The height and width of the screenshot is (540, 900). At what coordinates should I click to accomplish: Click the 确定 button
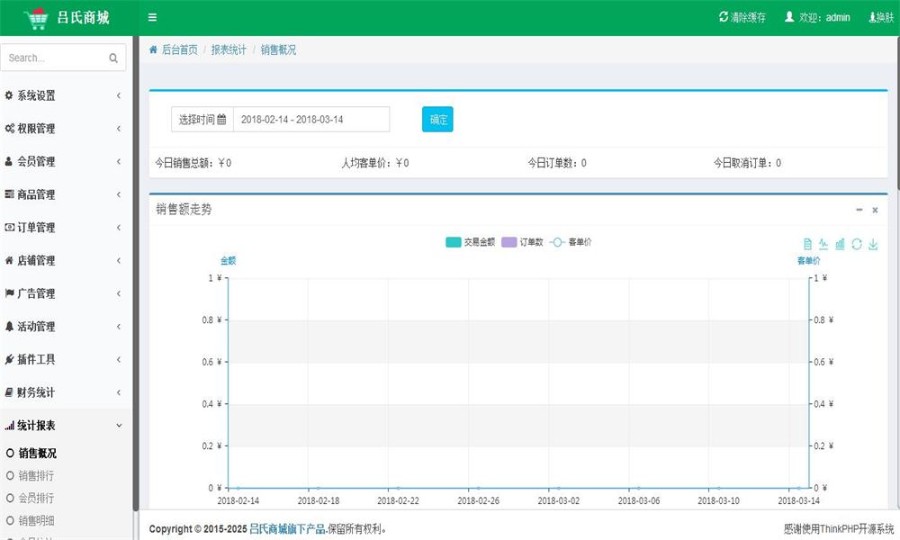tap(437, 119)
